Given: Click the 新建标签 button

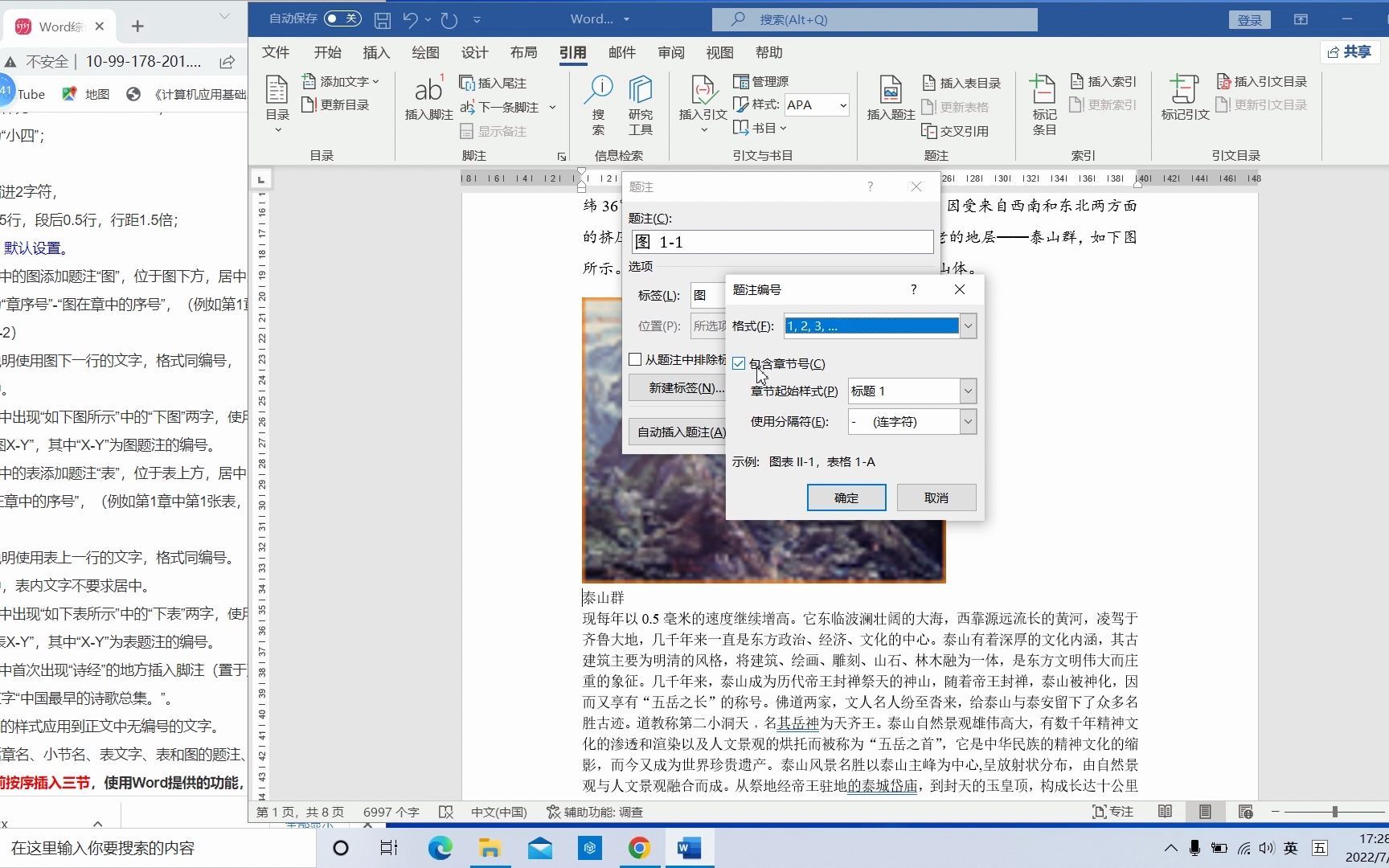Looking at the screenshot, I should point(677,387).
